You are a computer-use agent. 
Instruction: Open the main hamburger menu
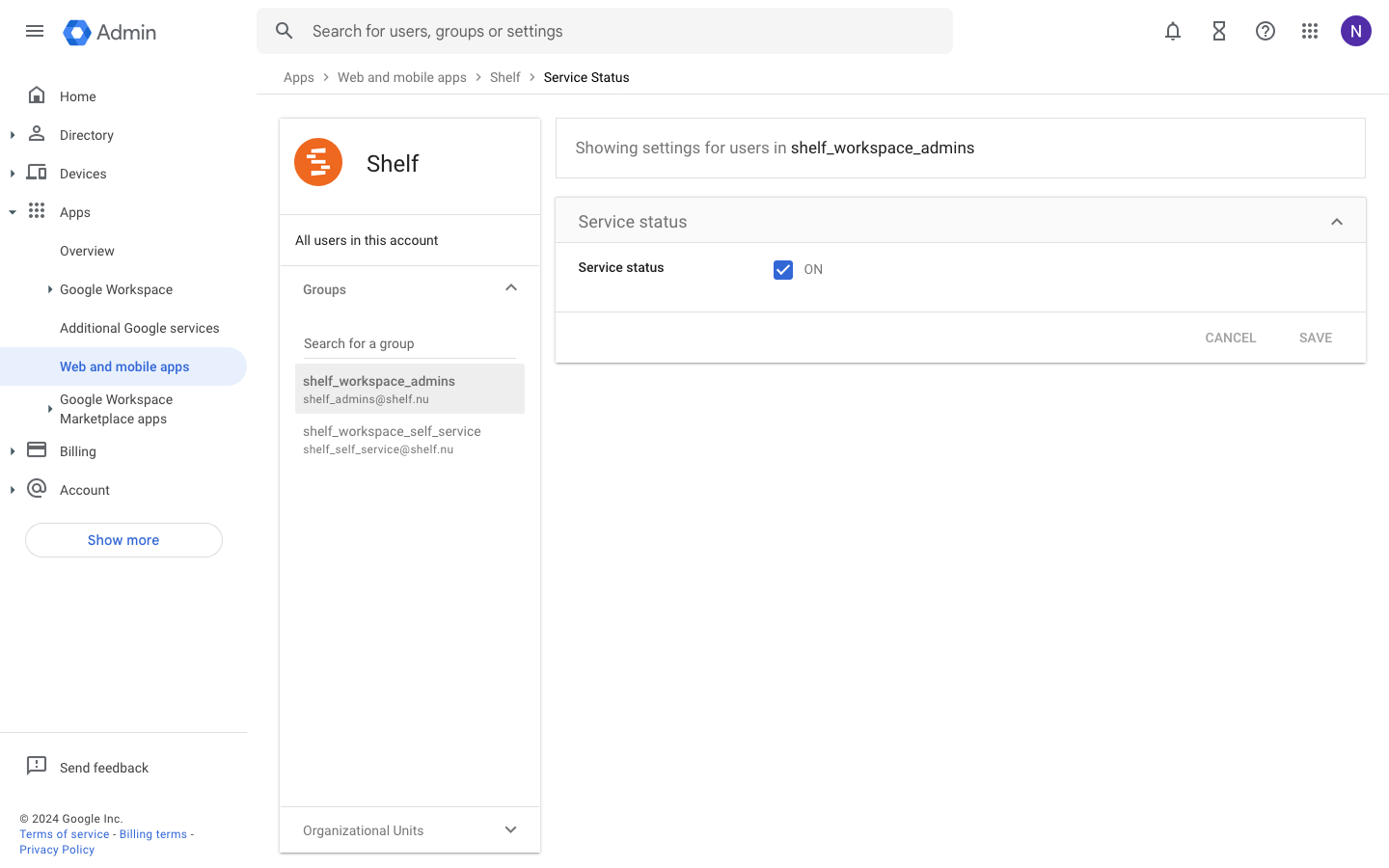pos(35,31)
